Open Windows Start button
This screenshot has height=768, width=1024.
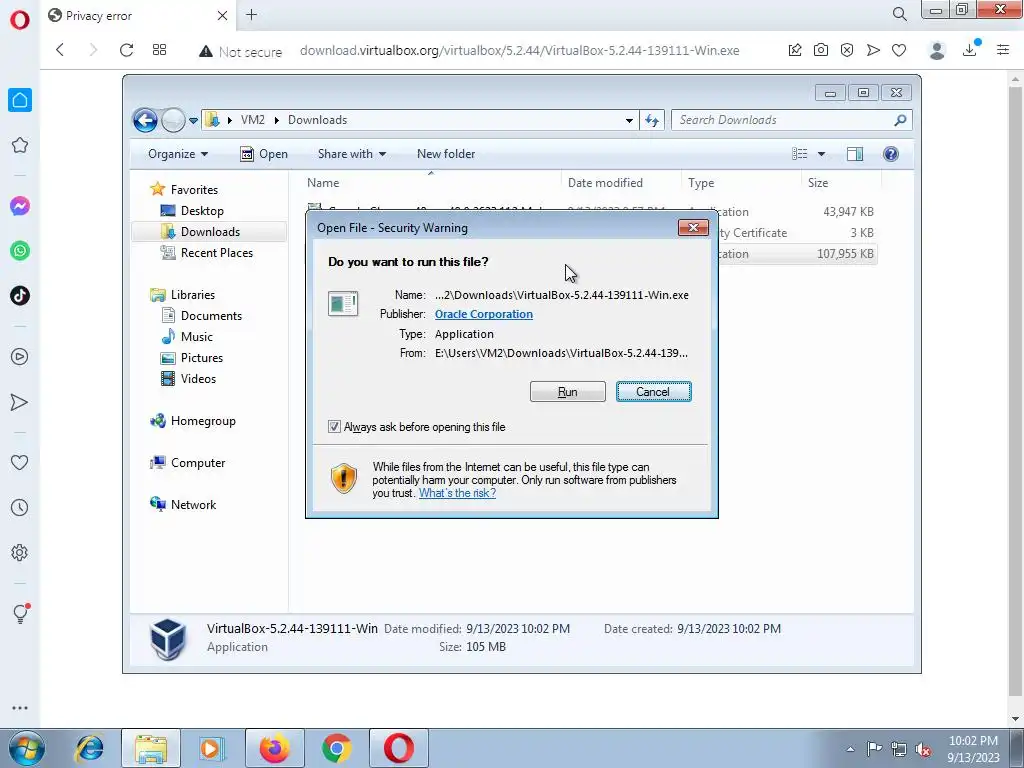pyautogui.click(x=27, y=748)
